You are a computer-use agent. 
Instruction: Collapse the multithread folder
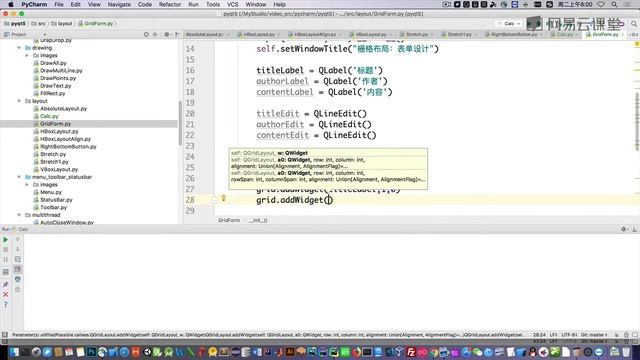[19, 215]
